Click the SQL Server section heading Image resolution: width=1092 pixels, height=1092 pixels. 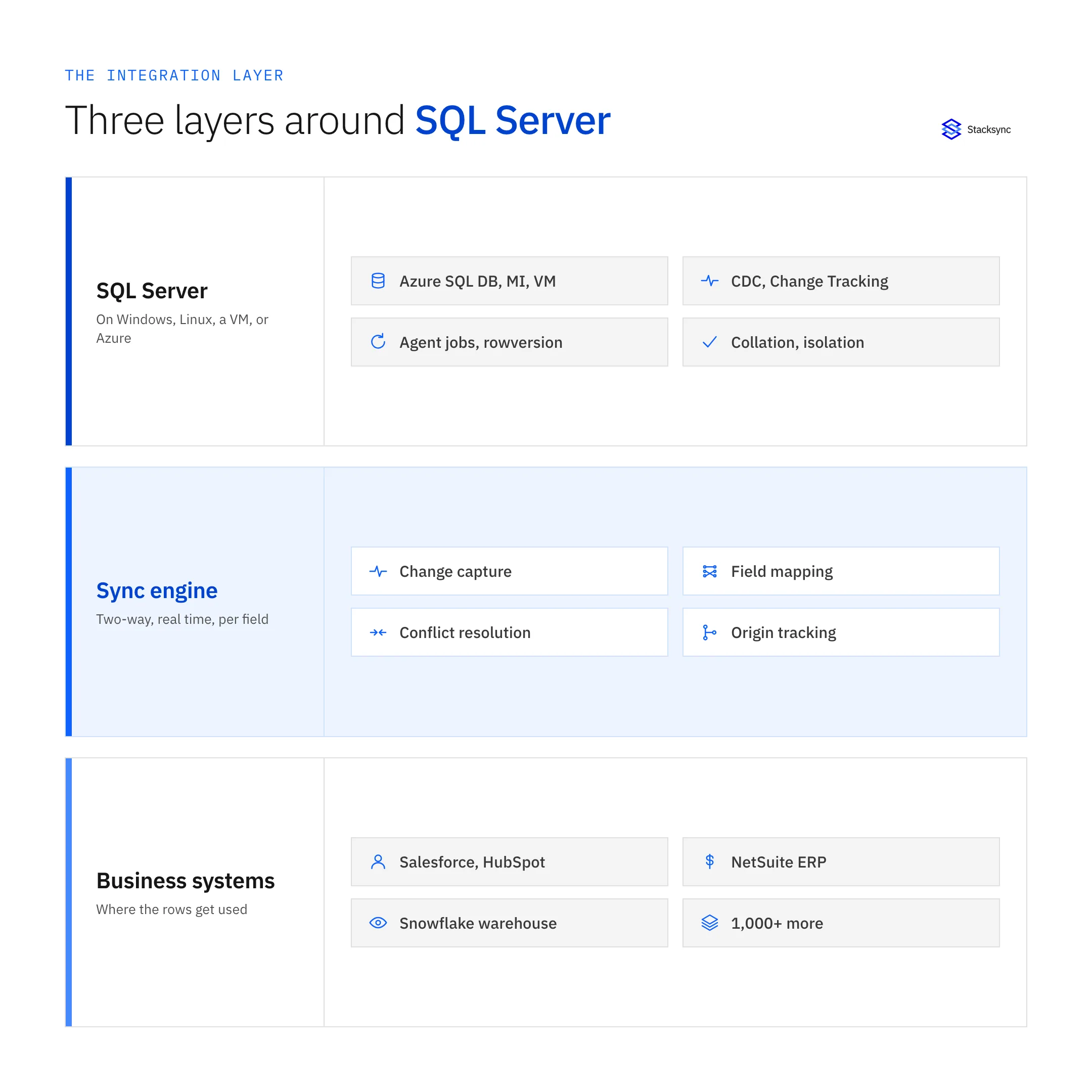[x=152, y=291]
